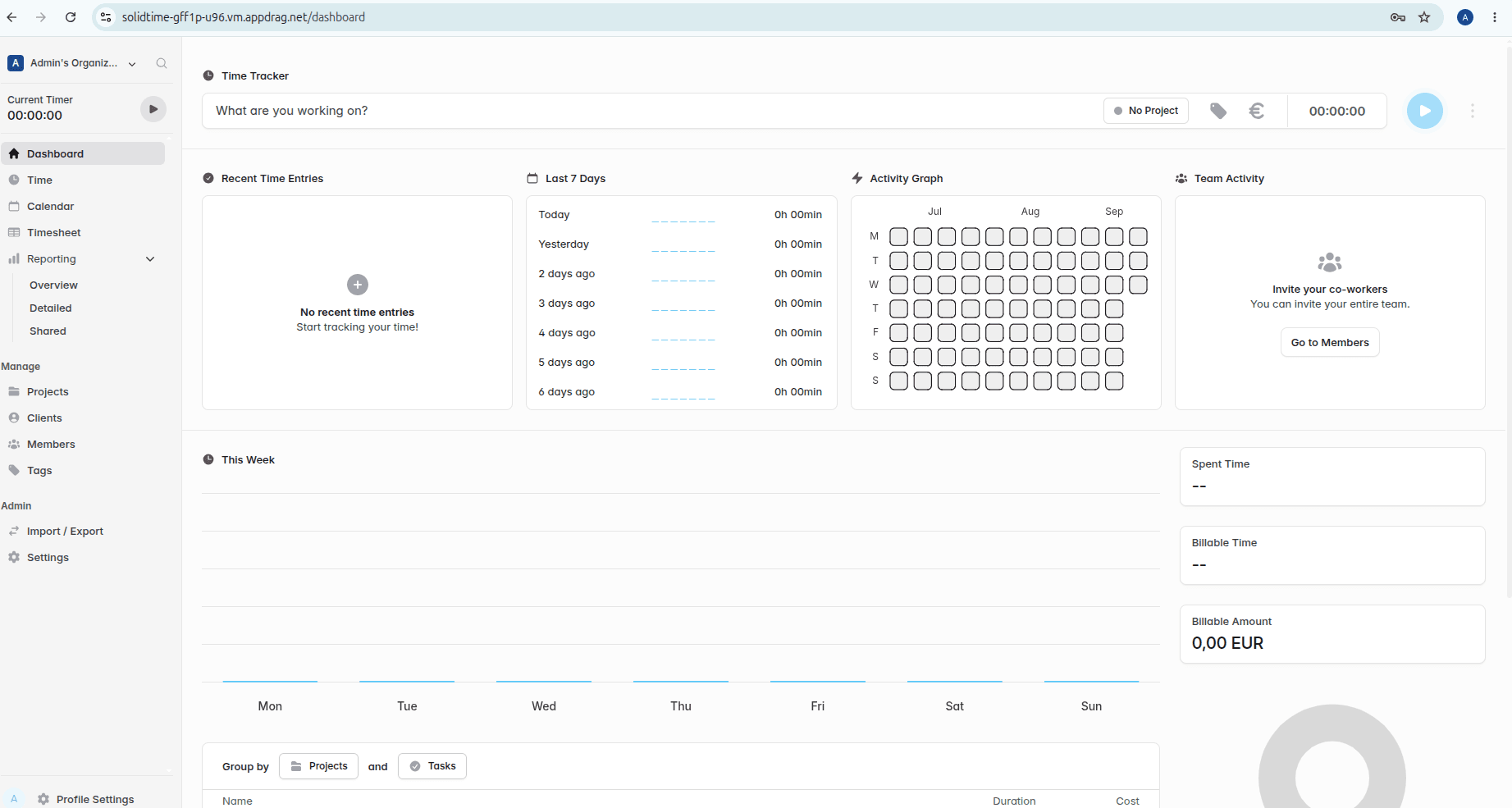Click the 'Billable Amount' 0,00 EUR value
Viewport: 1512px width, 808px height.
tap(1227, 643)
